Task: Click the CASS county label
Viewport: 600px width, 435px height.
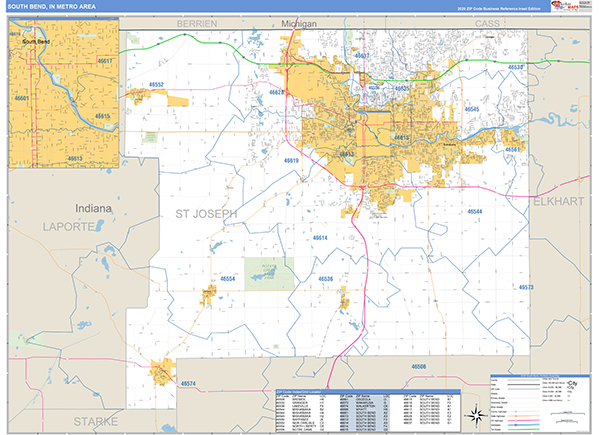Action: [490, 22]
